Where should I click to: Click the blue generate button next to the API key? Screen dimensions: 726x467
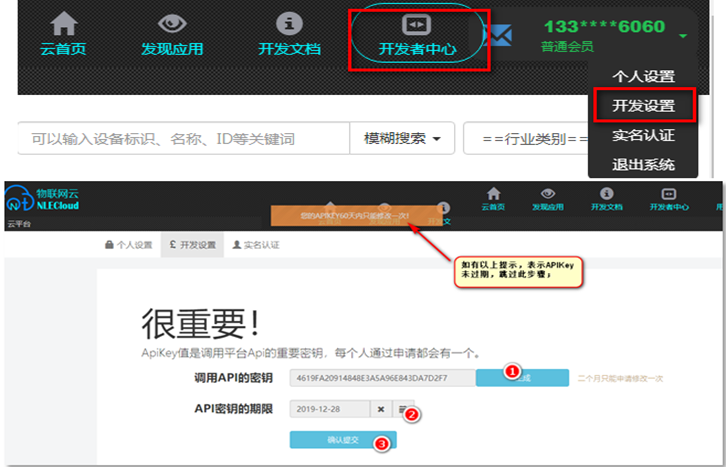click(x=522, y=378)
